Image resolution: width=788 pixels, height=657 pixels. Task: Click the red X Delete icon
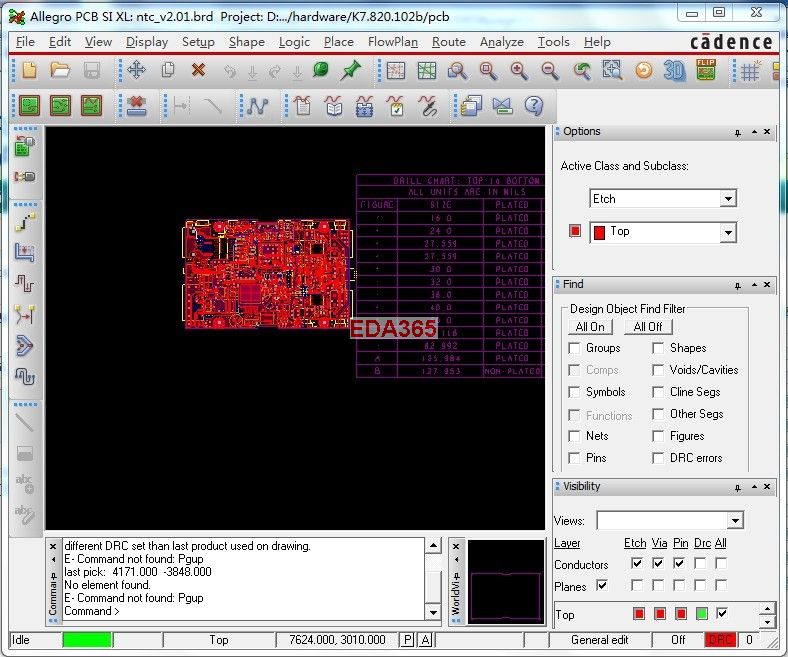pos(198,70)
